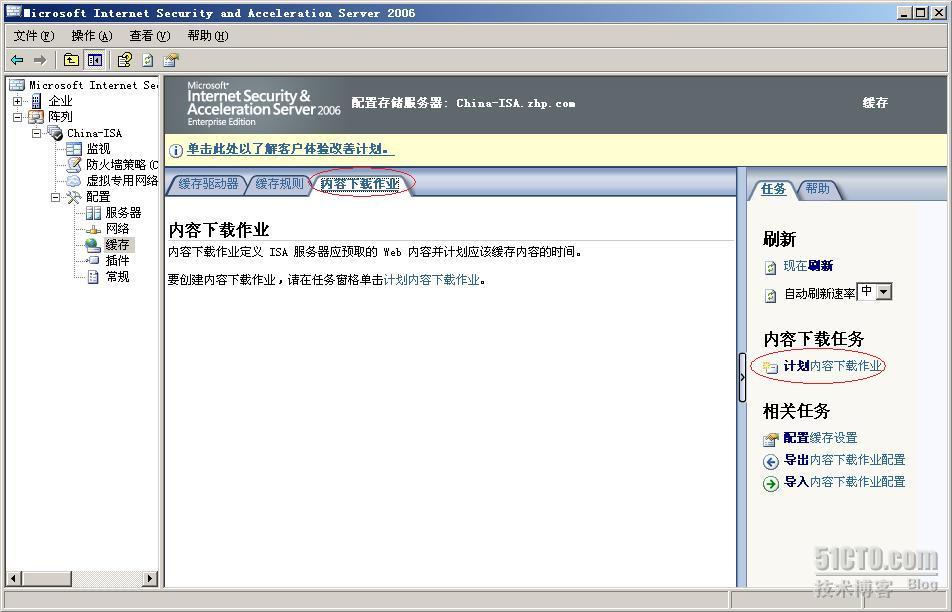Screen dimensions: 952x612
Task: Click the Forward arrow toolbar icon
Action: (x=40, y=60)
